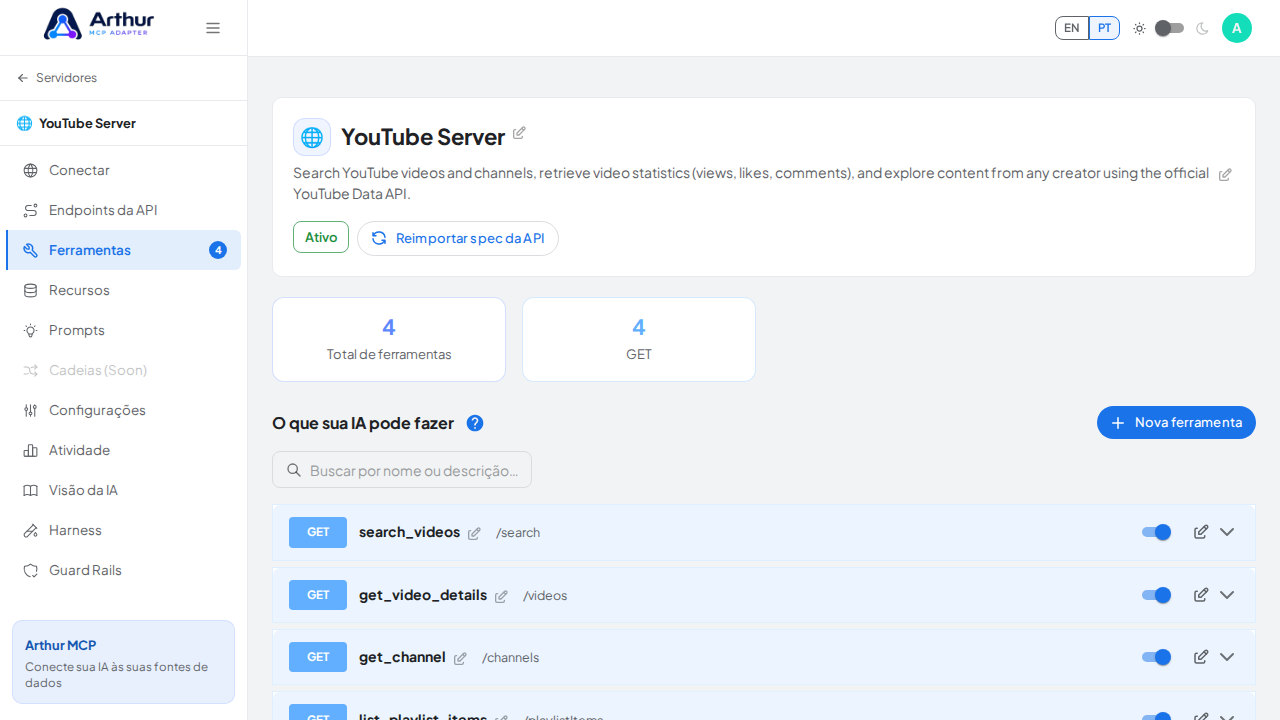Viewport: 1280px width, 720px height.
Task: Disable the search_videos tool toggle
Action: pos(1157,532)
